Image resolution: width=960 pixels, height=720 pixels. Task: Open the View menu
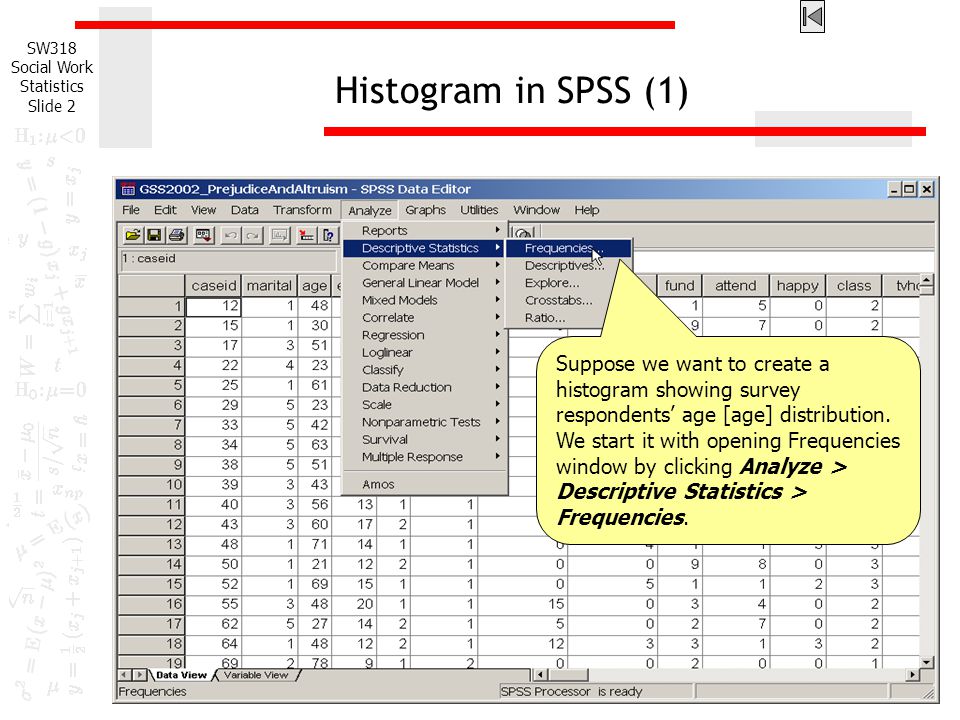tap(203, 210)
